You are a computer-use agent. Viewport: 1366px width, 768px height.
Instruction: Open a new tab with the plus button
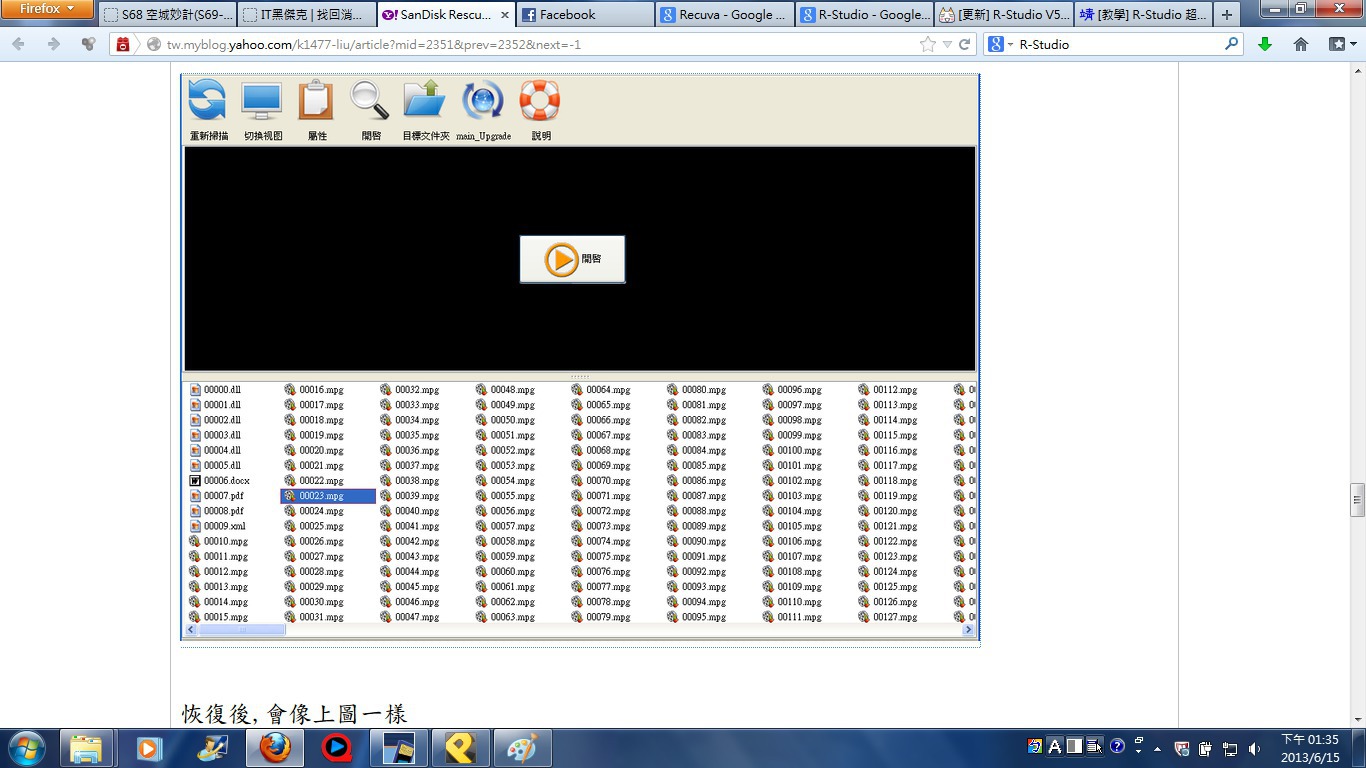1227,15
